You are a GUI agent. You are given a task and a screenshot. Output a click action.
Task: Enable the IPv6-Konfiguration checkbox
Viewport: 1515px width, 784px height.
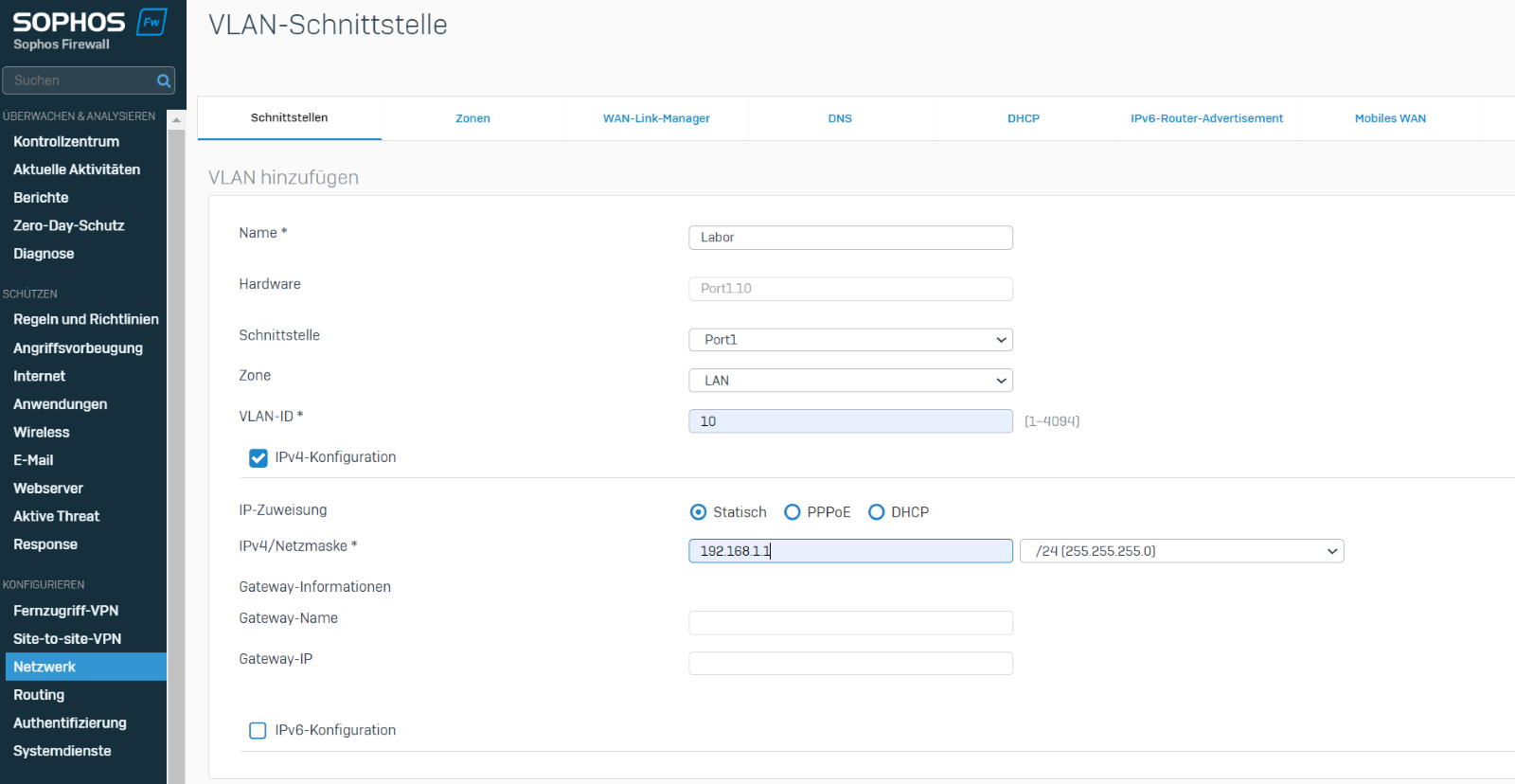pyautogui.click(x=258, y=731)
